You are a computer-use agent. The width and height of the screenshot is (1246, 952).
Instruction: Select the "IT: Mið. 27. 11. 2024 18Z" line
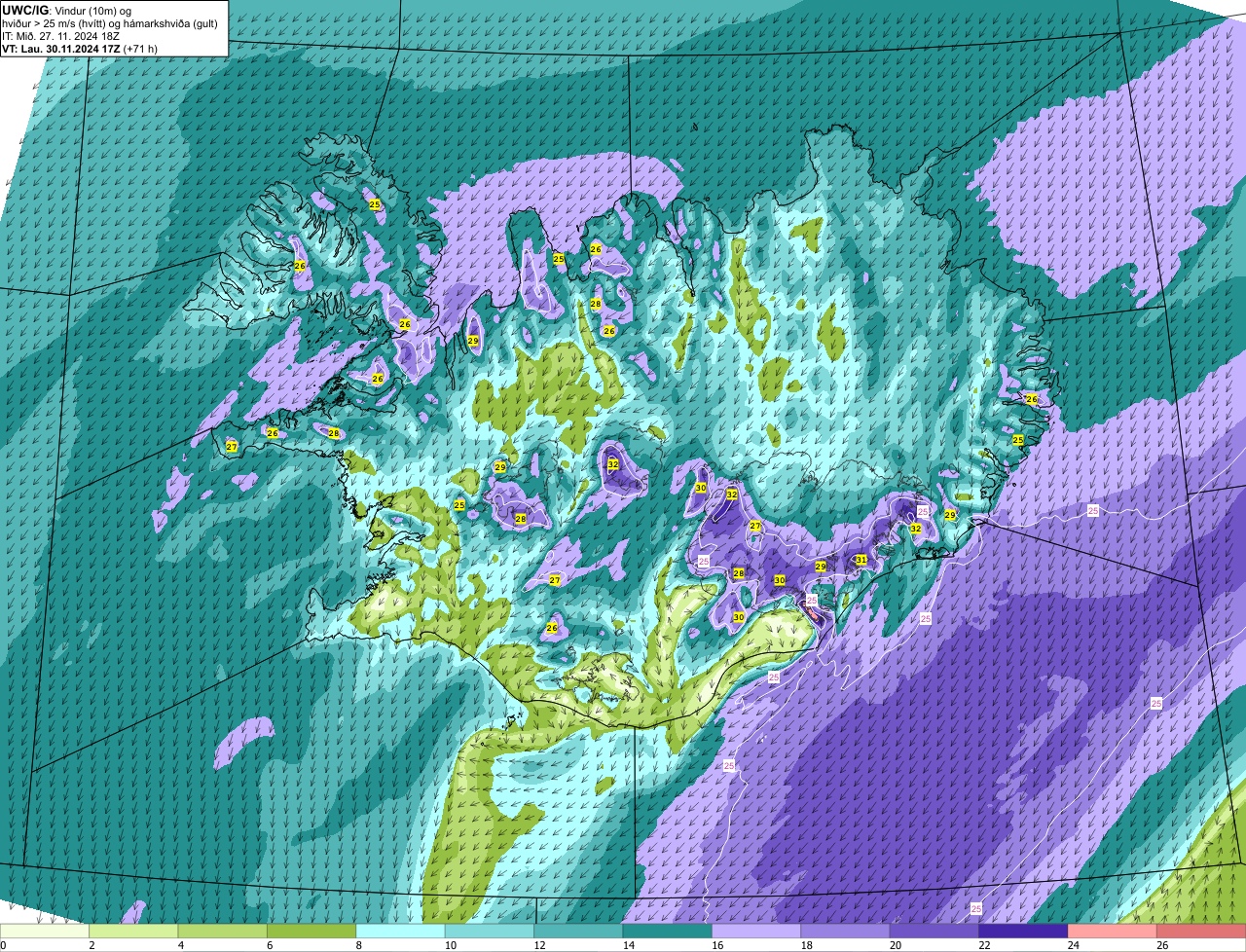click(62, 36)
